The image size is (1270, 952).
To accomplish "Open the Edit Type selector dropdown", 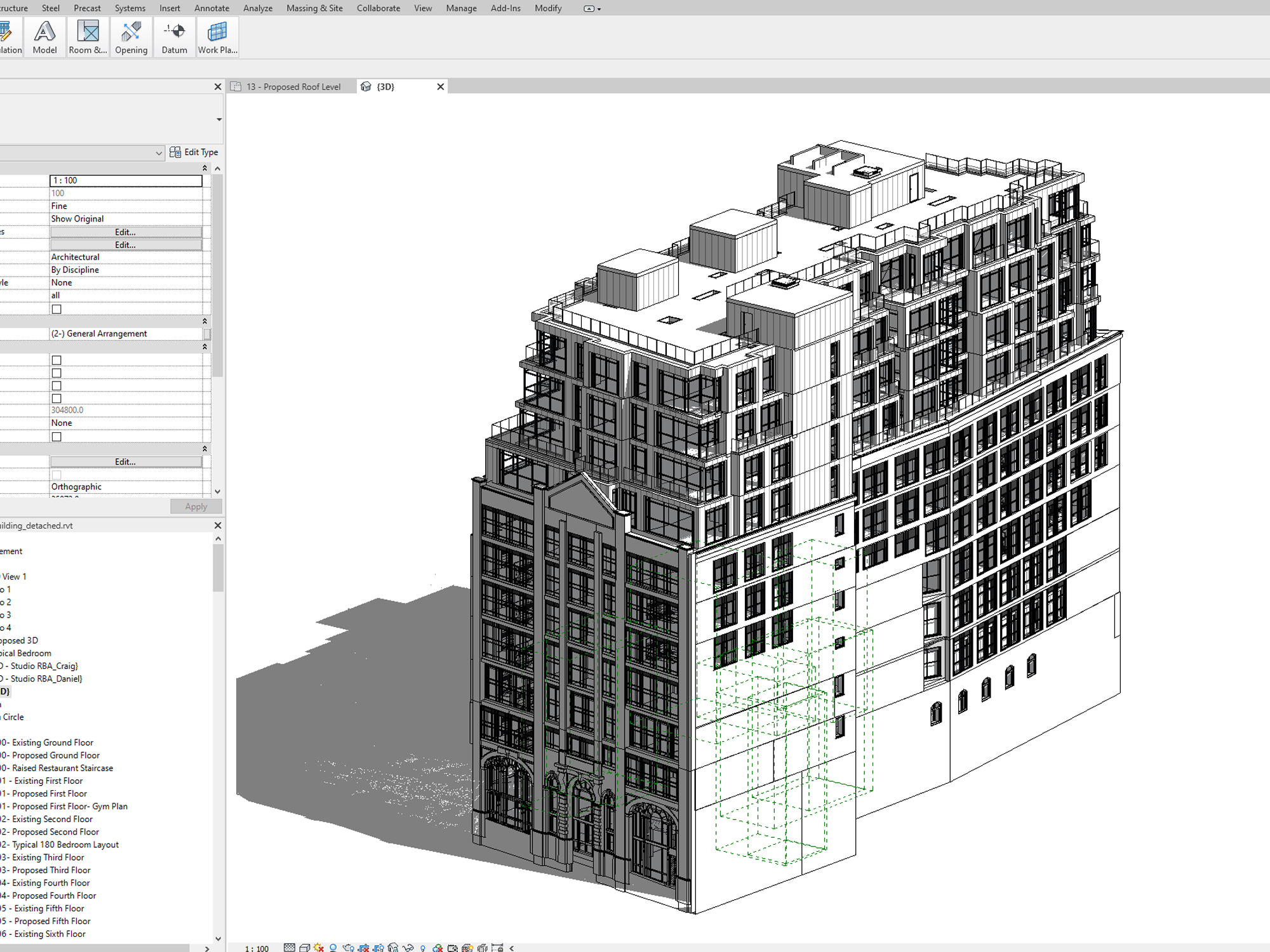I will 159,153.
